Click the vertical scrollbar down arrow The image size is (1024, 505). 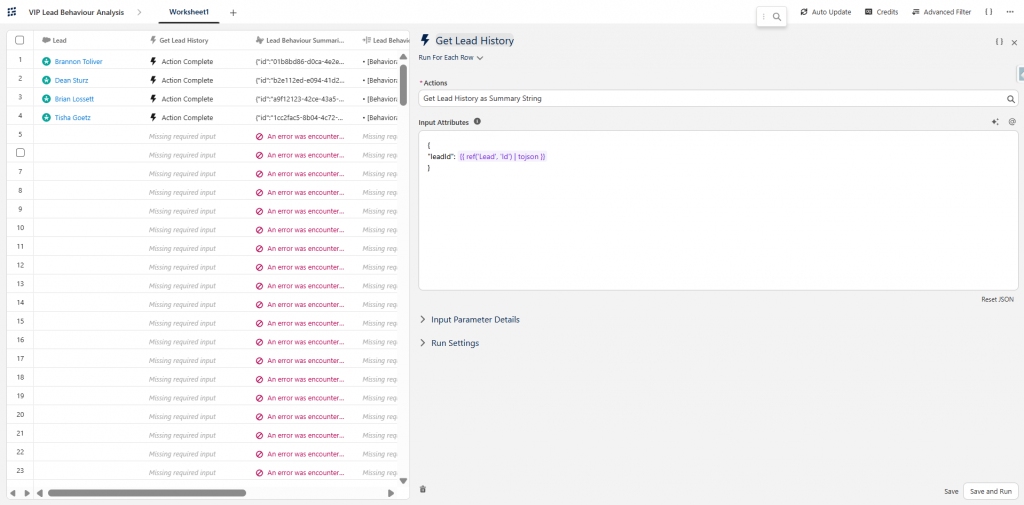[x=403, y=481]
